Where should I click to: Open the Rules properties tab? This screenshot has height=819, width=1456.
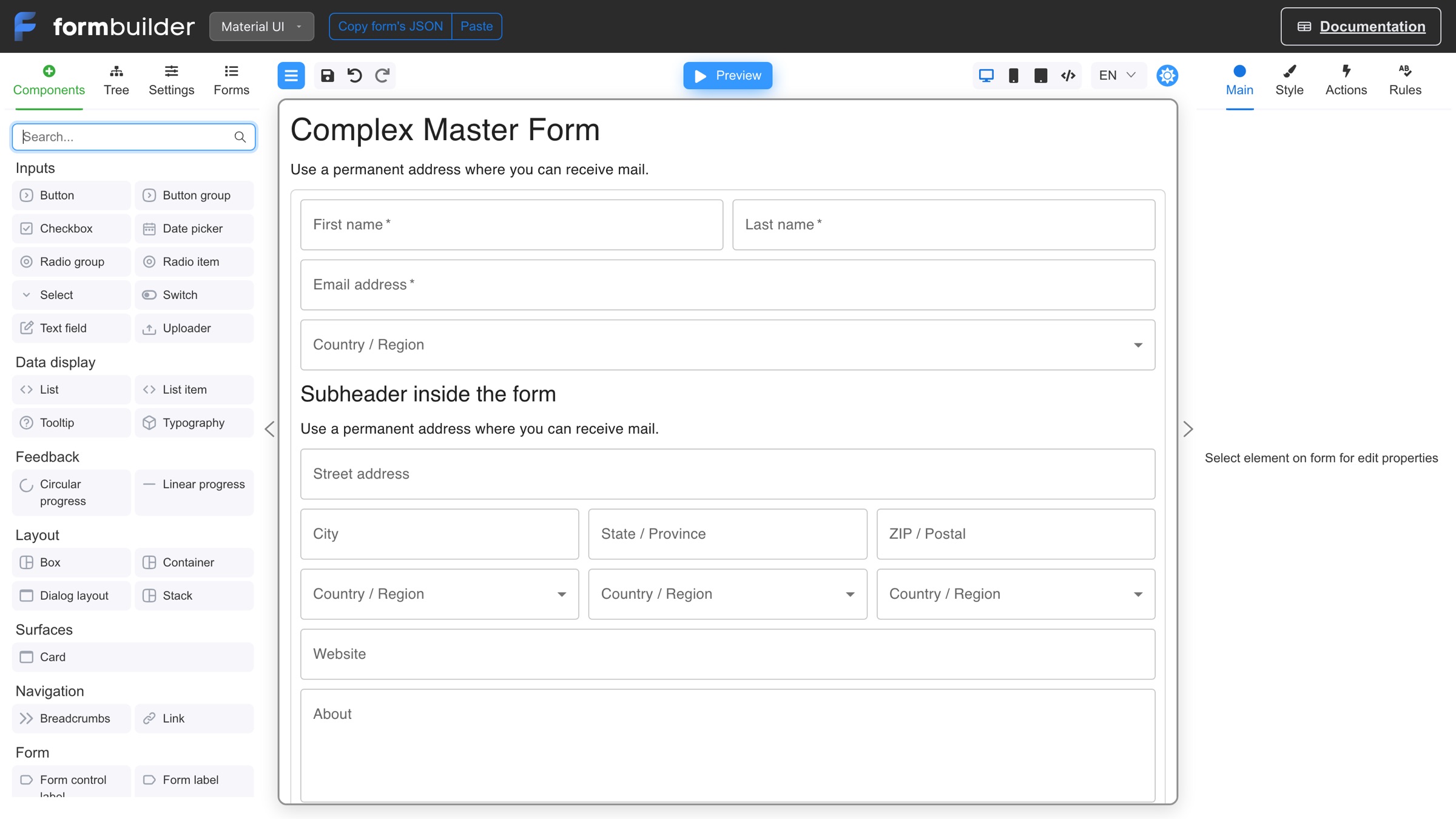point(1405,81)
